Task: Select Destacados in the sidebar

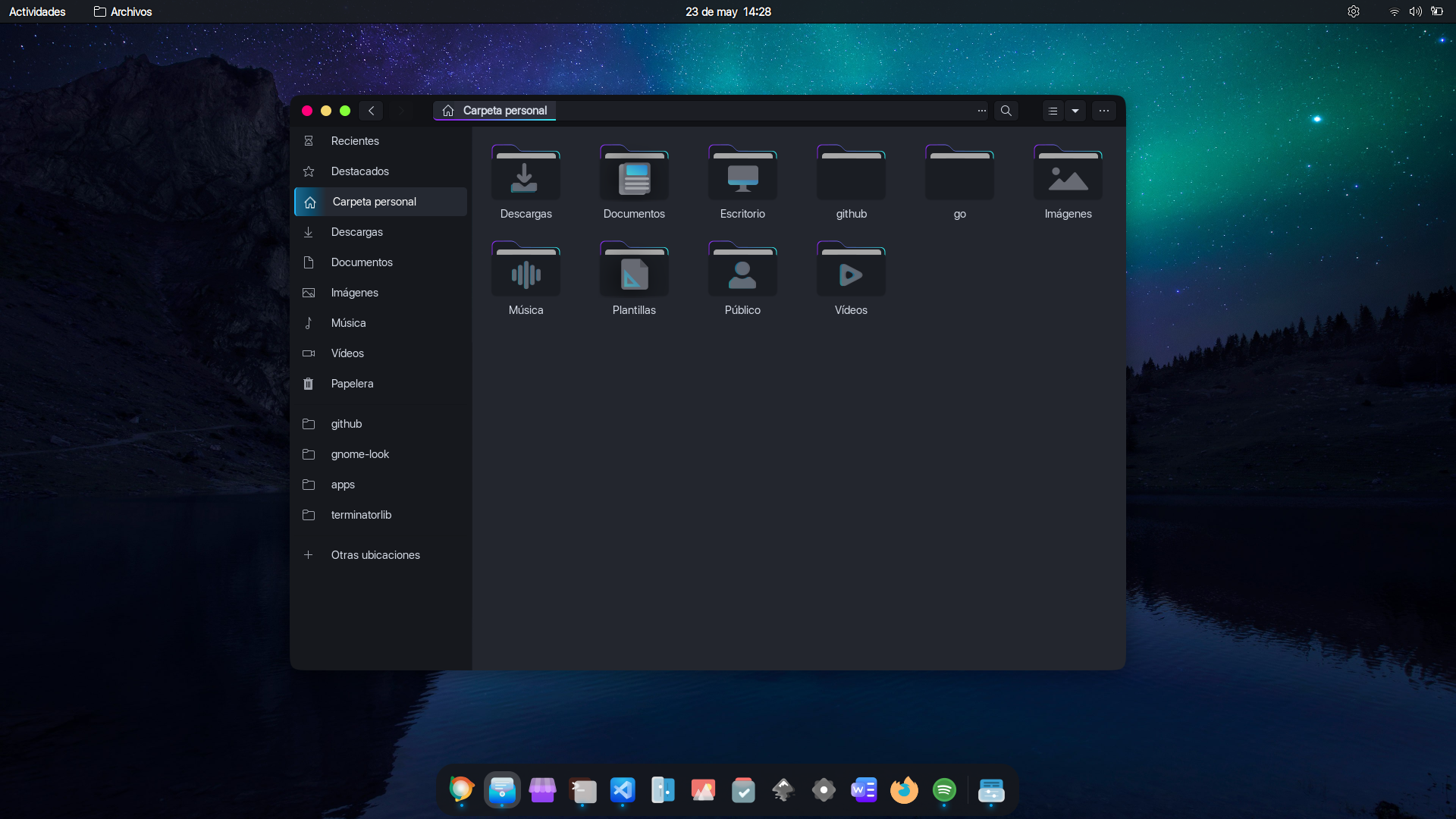Action: [381, 171]
